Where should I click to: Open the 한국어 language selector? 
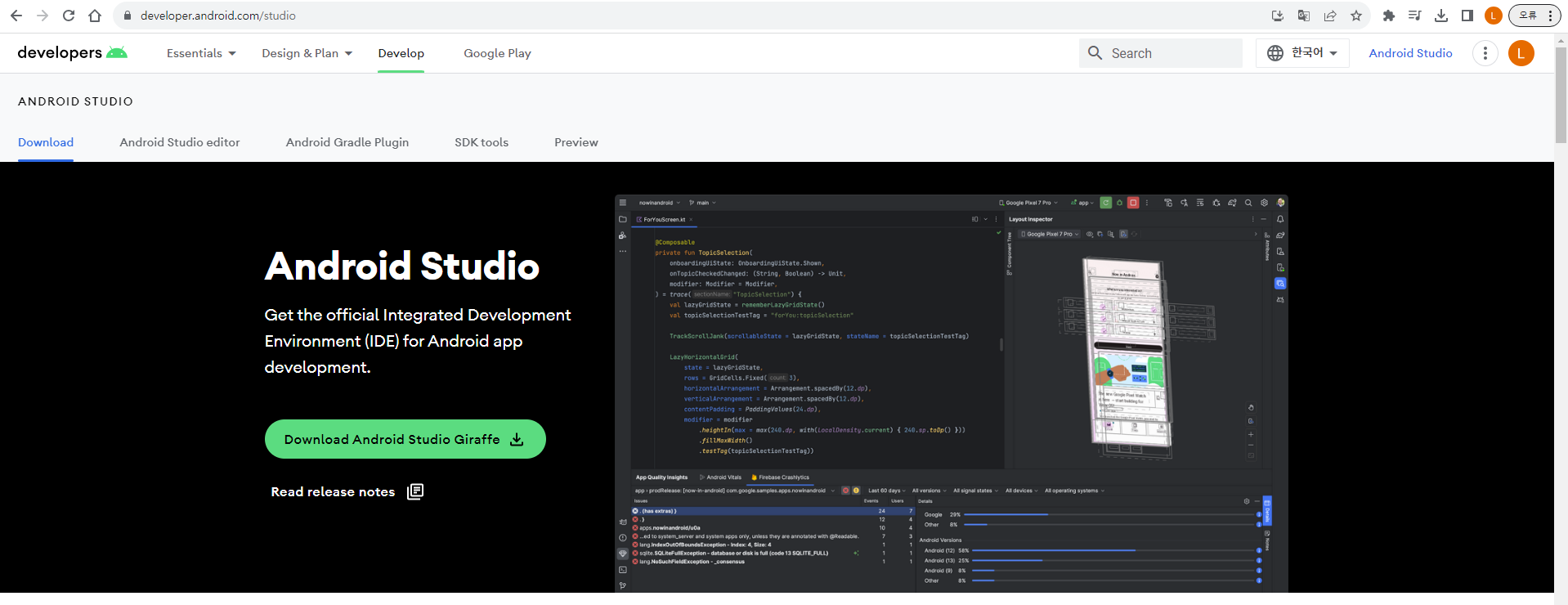[1302, 53]
